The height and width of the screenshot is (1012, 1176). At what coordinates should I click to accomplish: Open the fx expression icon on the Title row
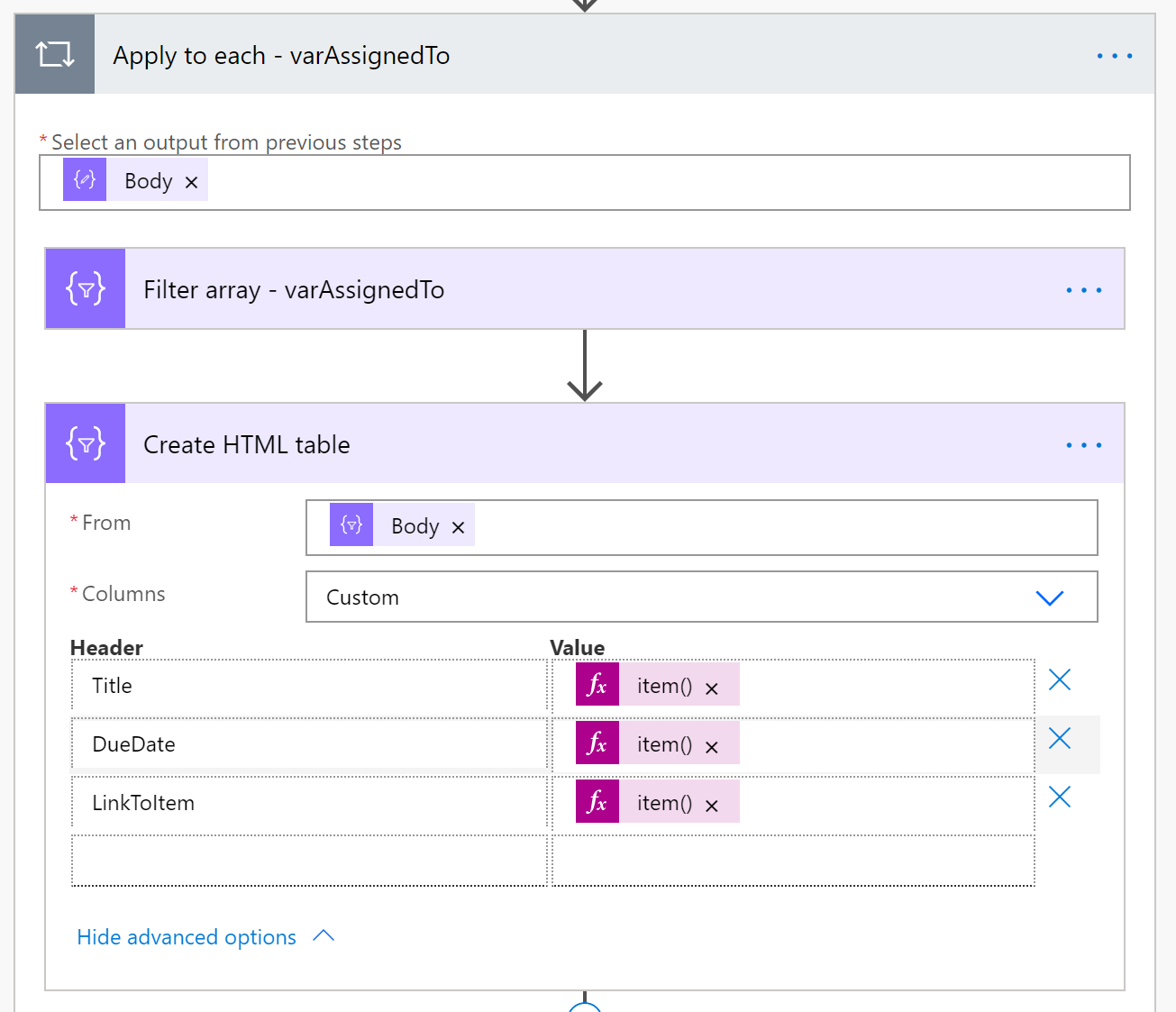(597, 684)
